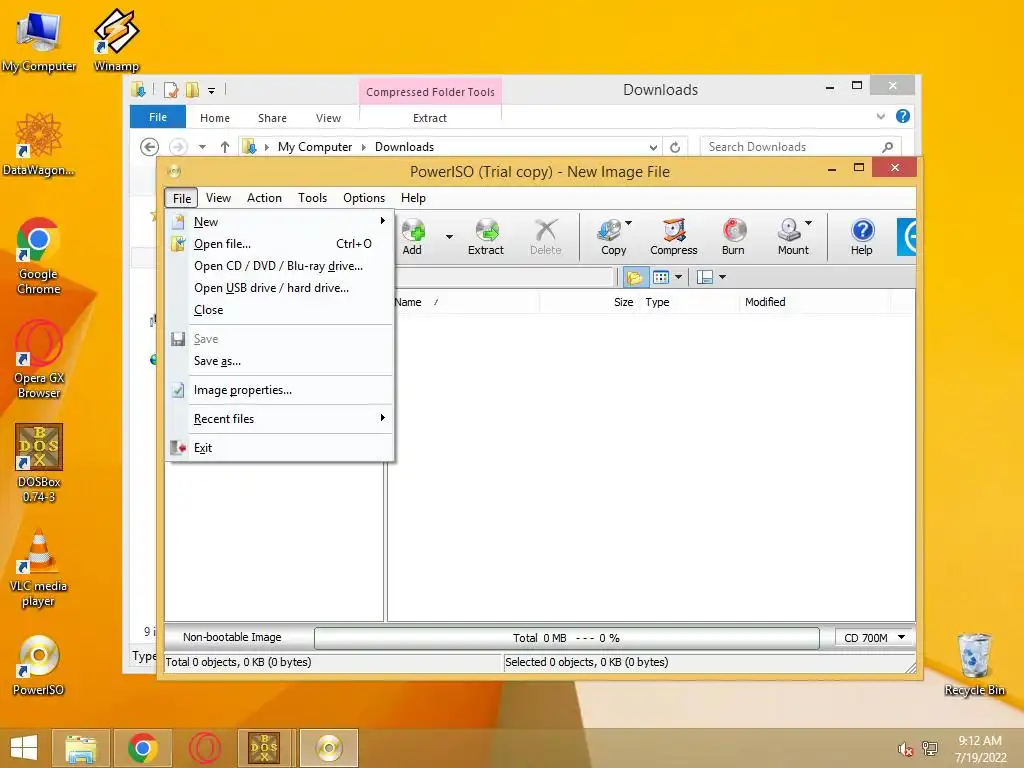Switch to the Share ribbon tab

click(x=272, y=118)
